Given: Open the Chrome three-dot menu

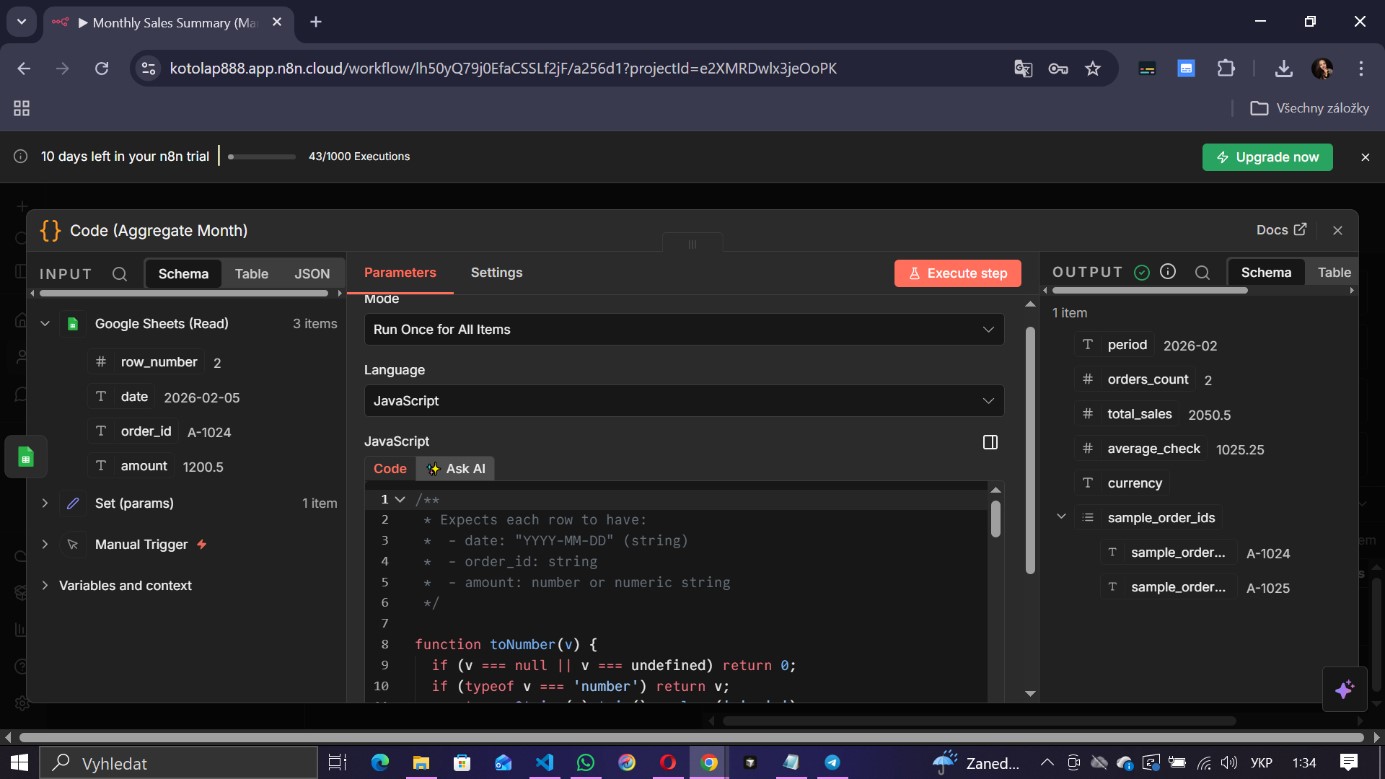Looking at the screenshot, I should point(1361,69).
